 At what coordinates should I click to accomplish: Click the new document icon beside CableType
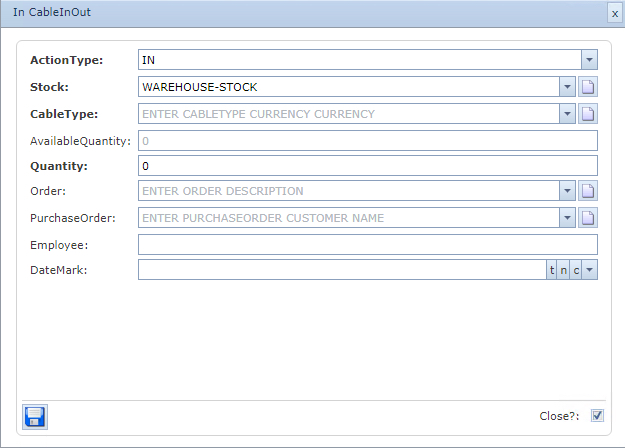click(589, 113)
